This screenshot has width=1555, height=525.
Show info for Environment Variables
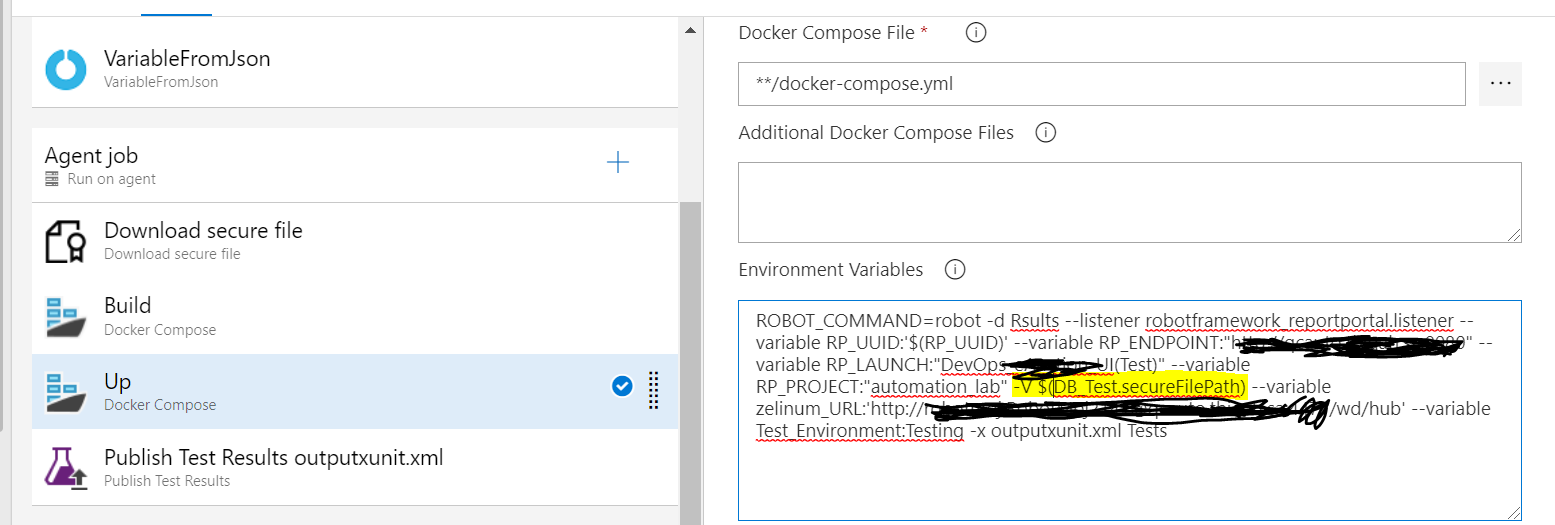click(955, 269)
